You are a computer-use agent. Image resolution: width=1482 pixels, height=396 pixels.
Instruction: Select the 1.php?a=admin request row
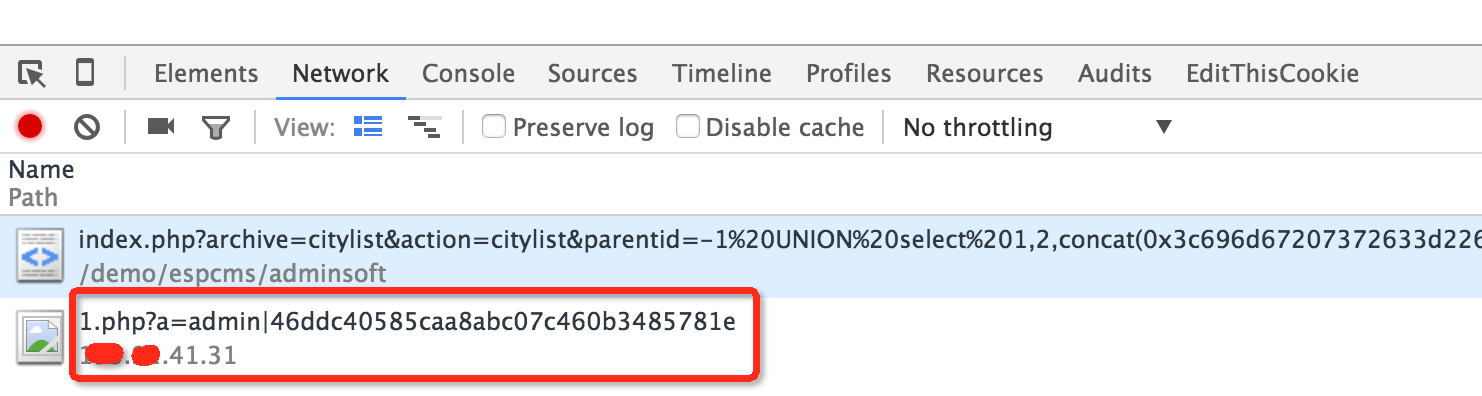pyautogui.click(x=741, y=338)
